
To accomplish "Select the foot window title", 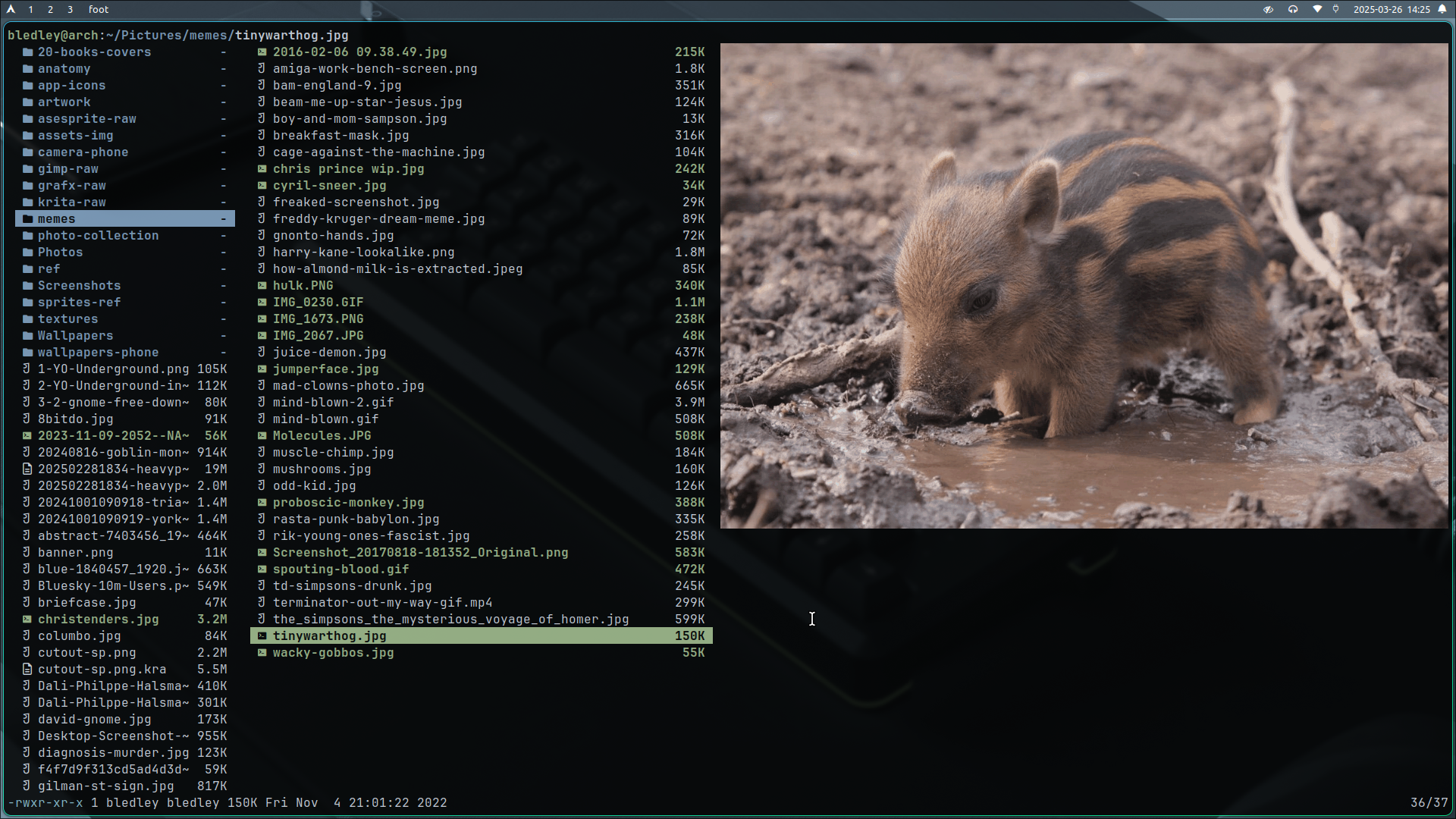I will coord(99,9).
